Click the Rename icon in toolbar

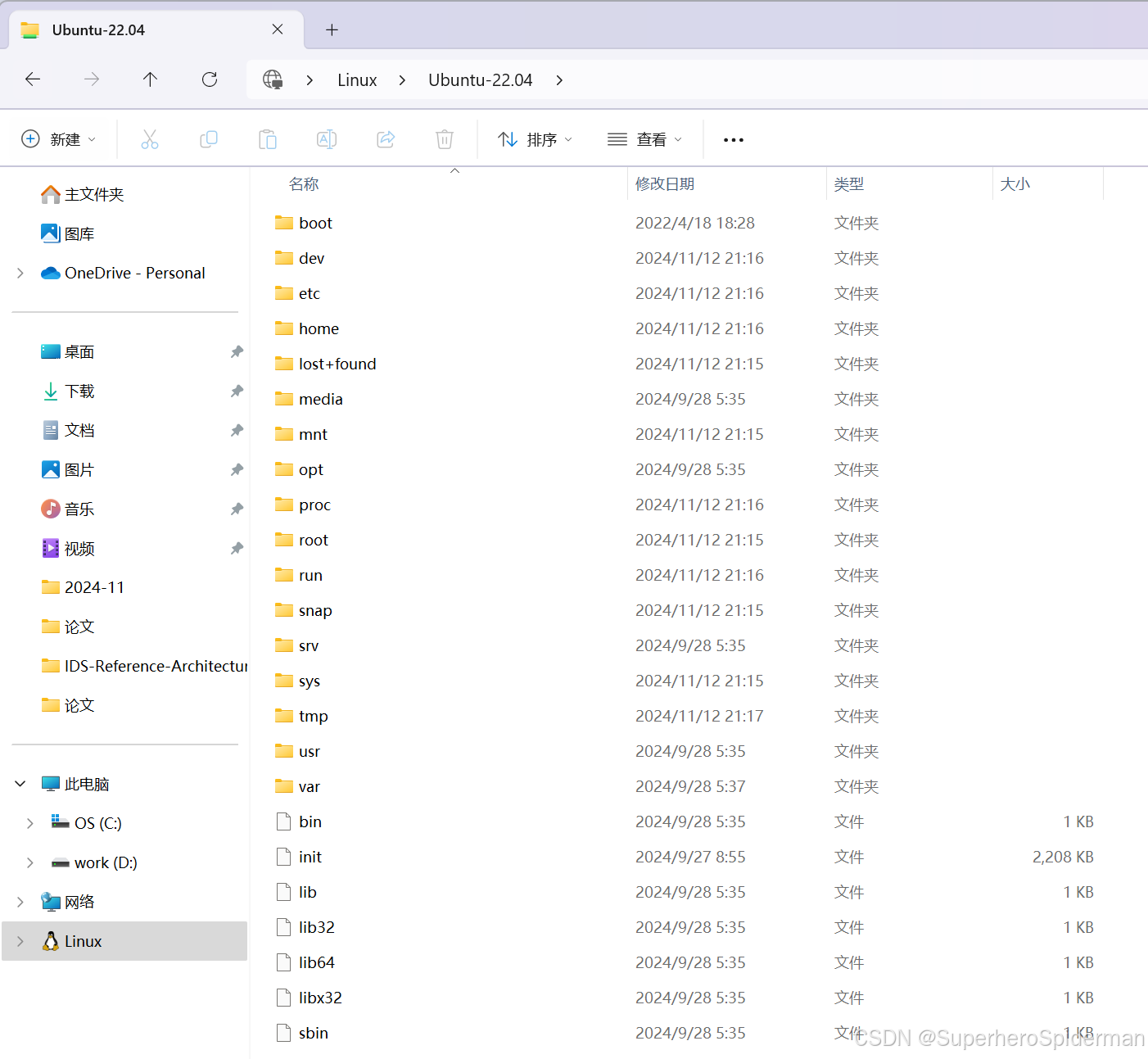coord(327,139)
